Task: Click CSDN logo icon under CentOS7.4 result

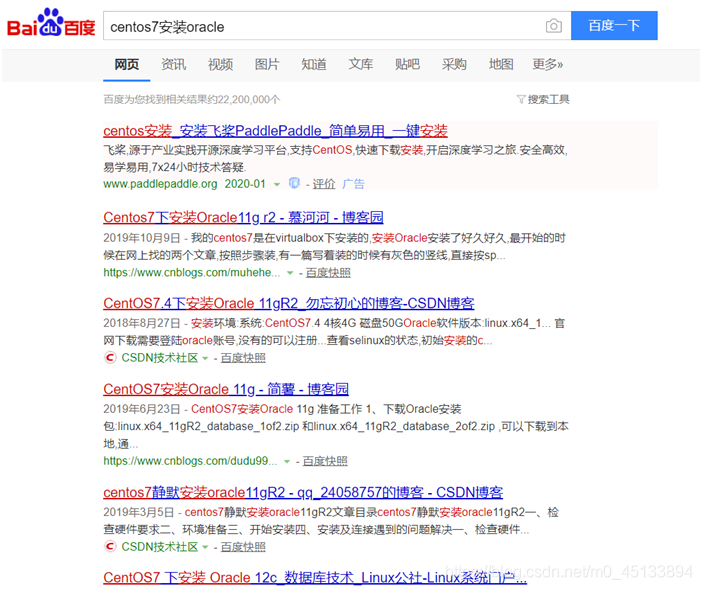Action: [x=110, y=358]
